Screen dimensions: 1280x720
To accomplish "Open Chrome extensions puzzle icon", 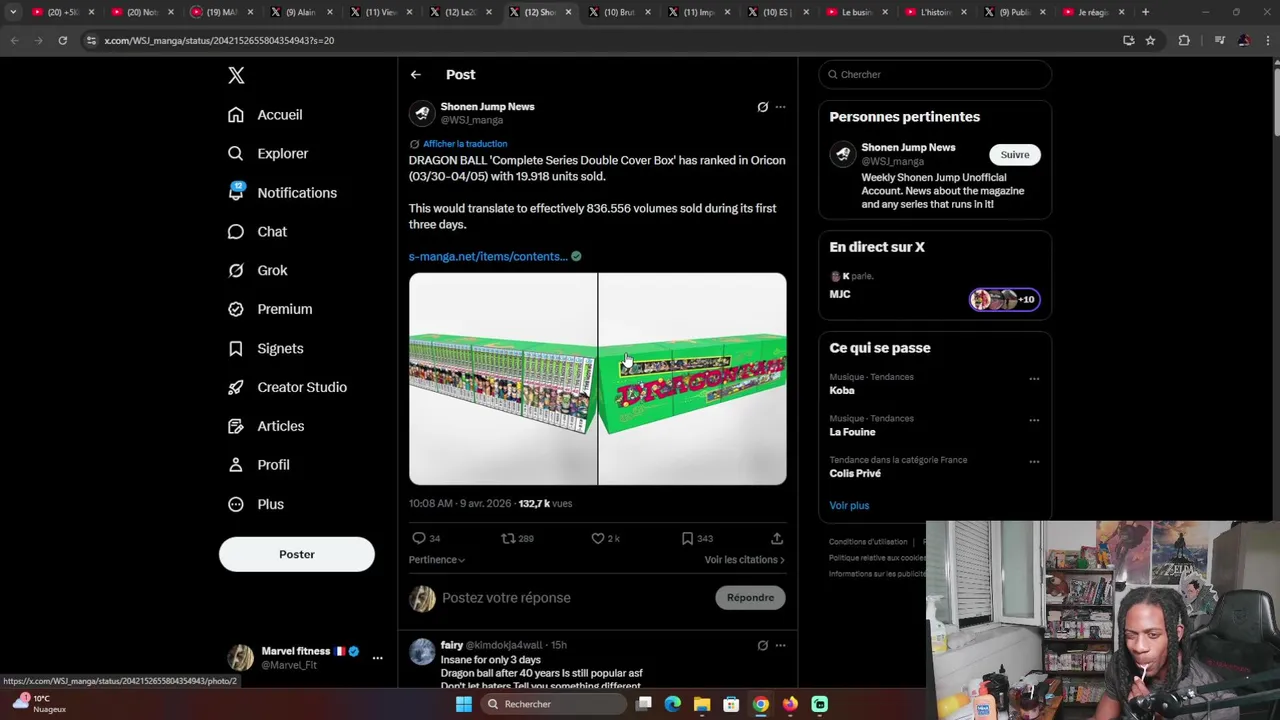I will (x=1184, y=41).
